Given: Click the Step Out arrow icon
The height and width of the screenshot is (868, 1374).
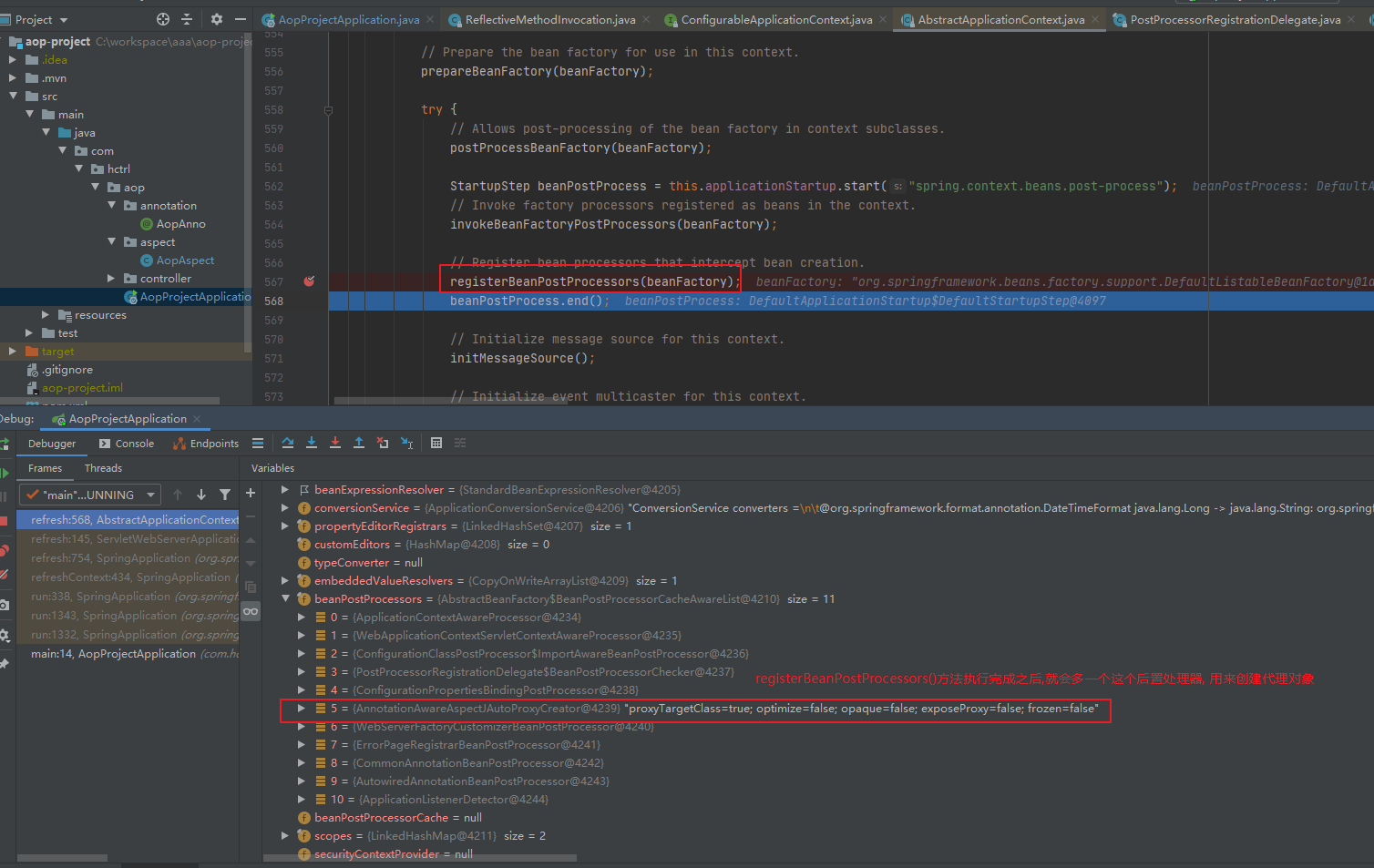Looking at the screenshot, I should click(x=359, y=443).
